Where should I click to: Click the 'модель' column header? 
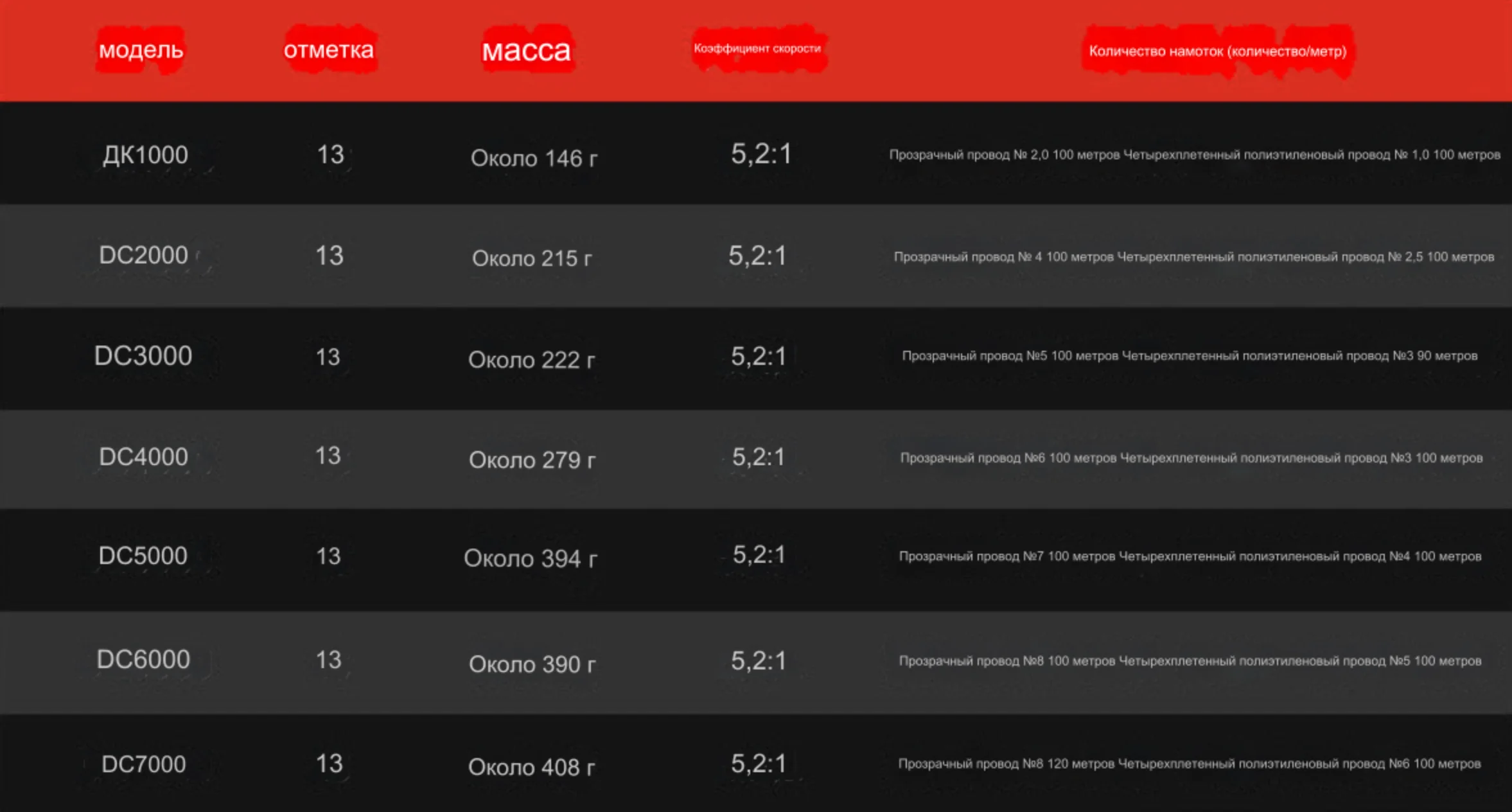coord(141,50)
